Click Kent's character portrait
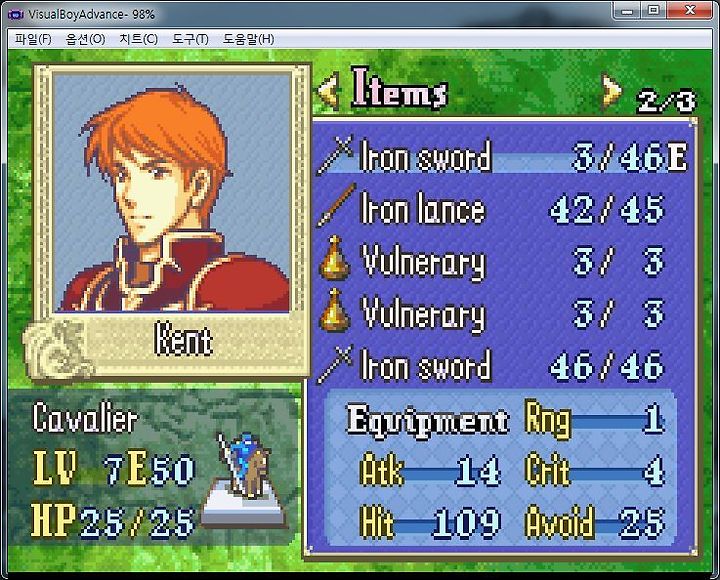The image size is (720, 580). coord(172,193)
